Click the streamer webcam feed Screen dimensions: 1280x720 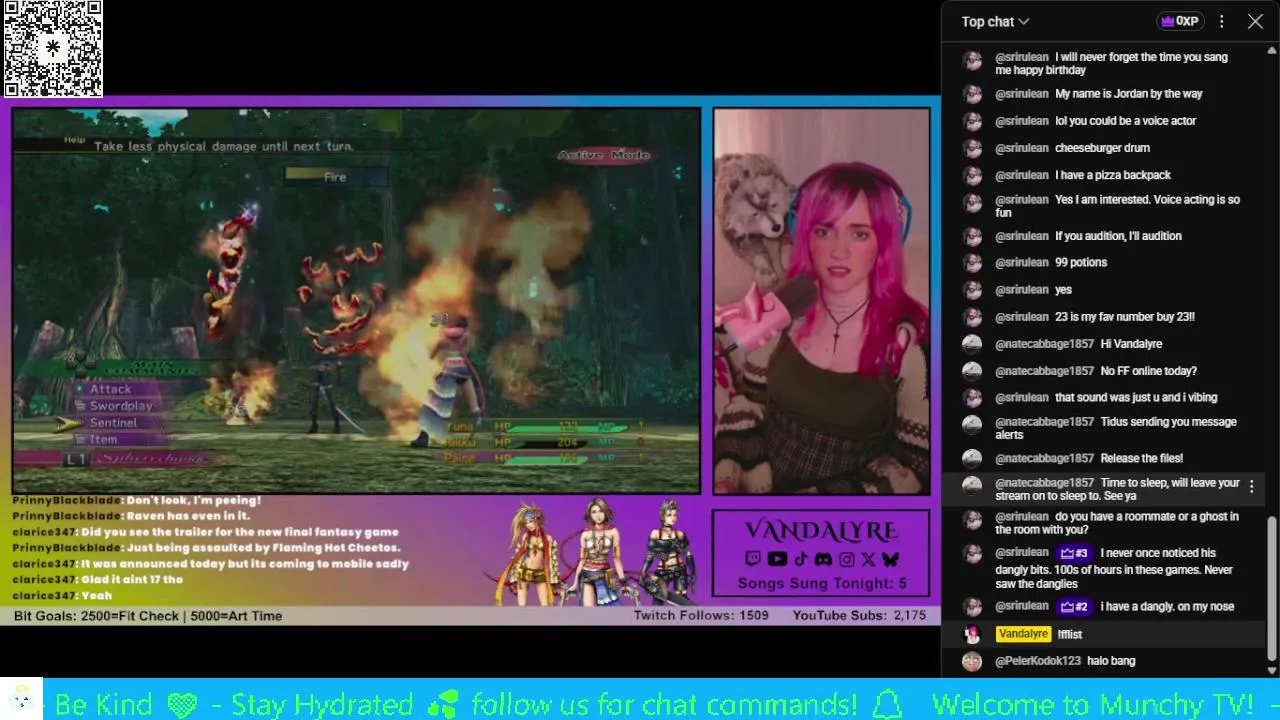coord(822,301)
